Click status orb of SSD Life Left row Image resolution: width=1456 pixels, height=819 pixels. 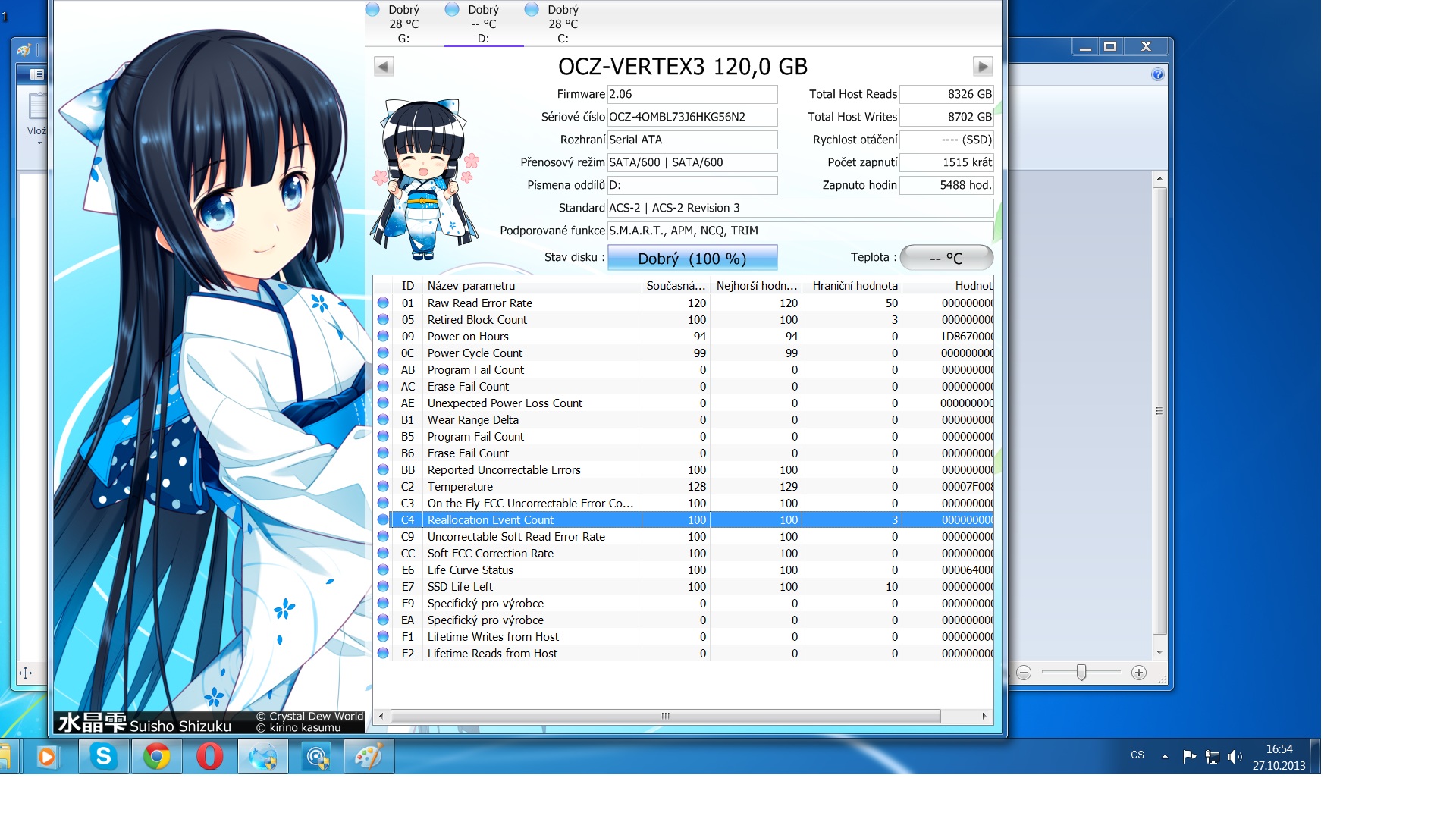click(383, 587)
